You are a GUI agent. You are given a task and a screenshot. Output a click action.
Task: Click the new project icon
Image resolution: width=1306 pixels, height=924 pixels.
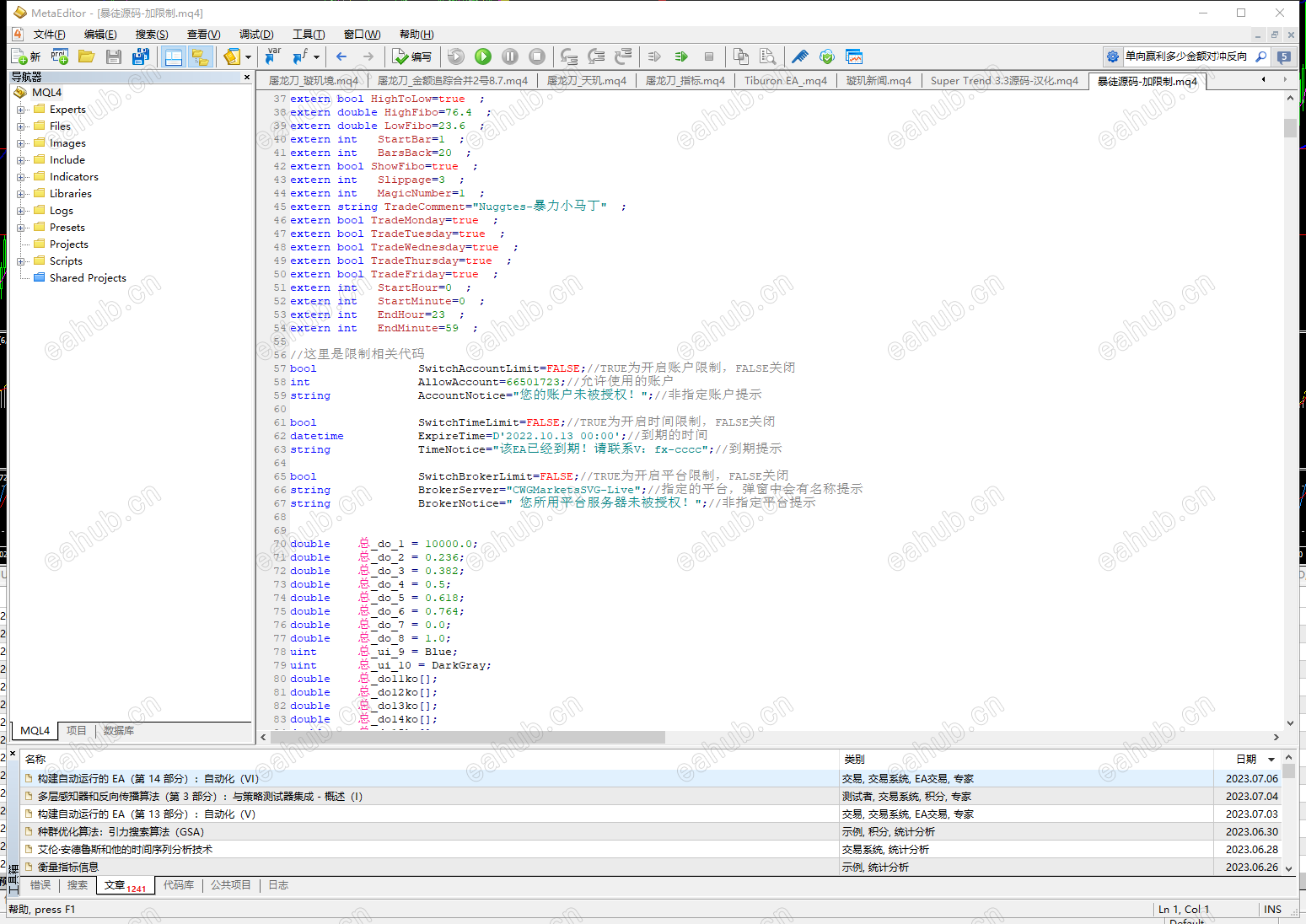pyautogui.click(x=60, y=56)
